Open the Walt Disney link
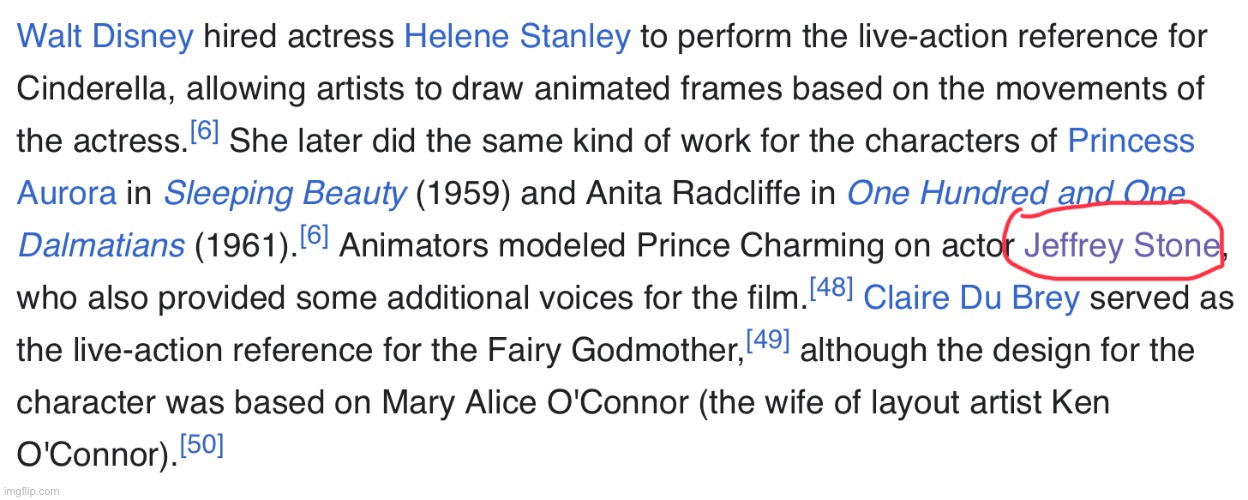 point(105,38)
